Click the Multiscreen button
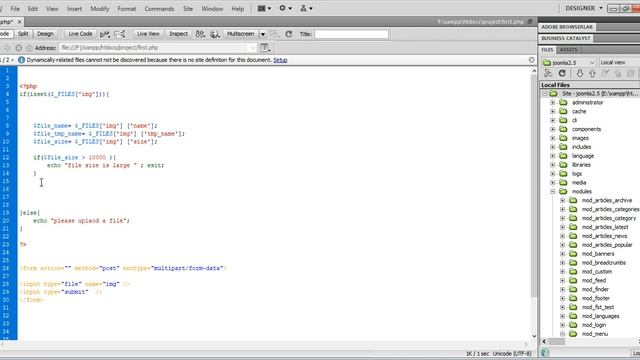This screenshot has width=640, height=360. point(240,34)
